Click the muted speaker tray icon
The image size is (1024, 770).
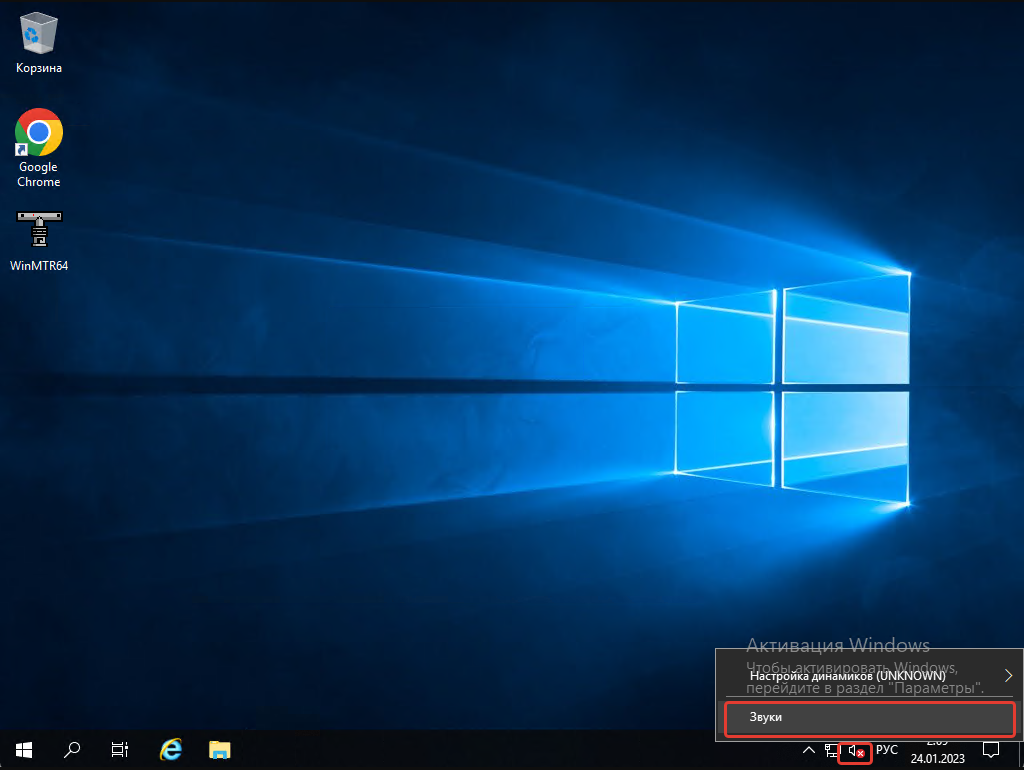tap(855, 750)
